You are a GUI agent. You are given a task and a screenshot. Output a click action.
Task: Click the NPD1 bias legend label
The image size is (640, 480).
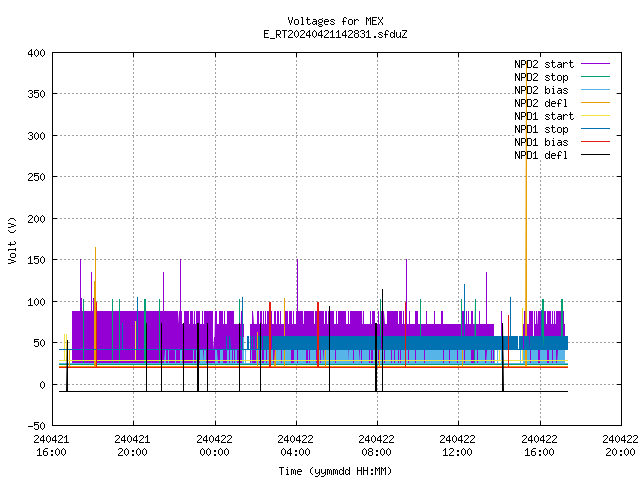[x=541, y=142]
